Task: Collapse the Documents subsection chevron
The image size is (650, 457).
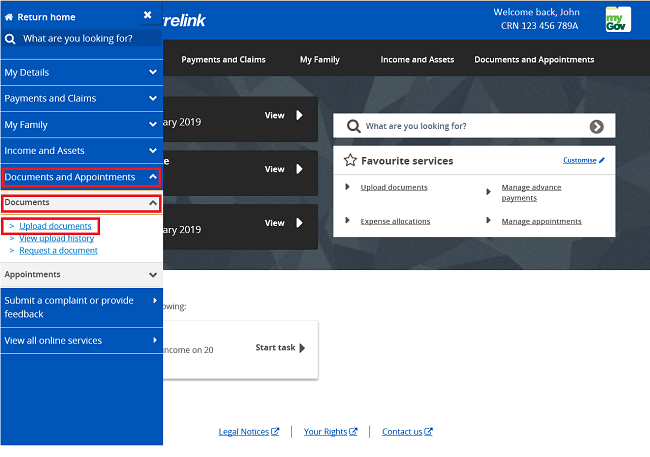Action: (x=153, y=203)
